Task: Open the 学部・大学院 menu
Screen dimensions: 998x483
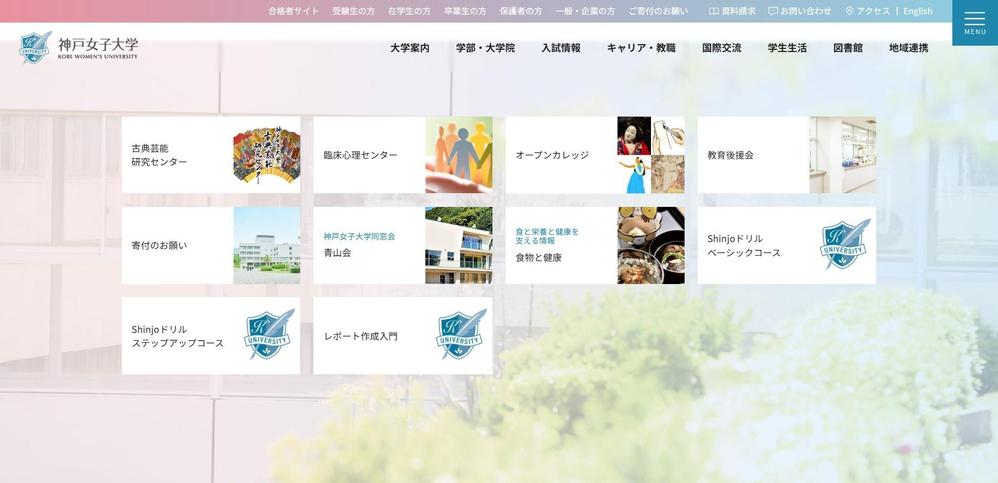Action: [x=485, y=48]
